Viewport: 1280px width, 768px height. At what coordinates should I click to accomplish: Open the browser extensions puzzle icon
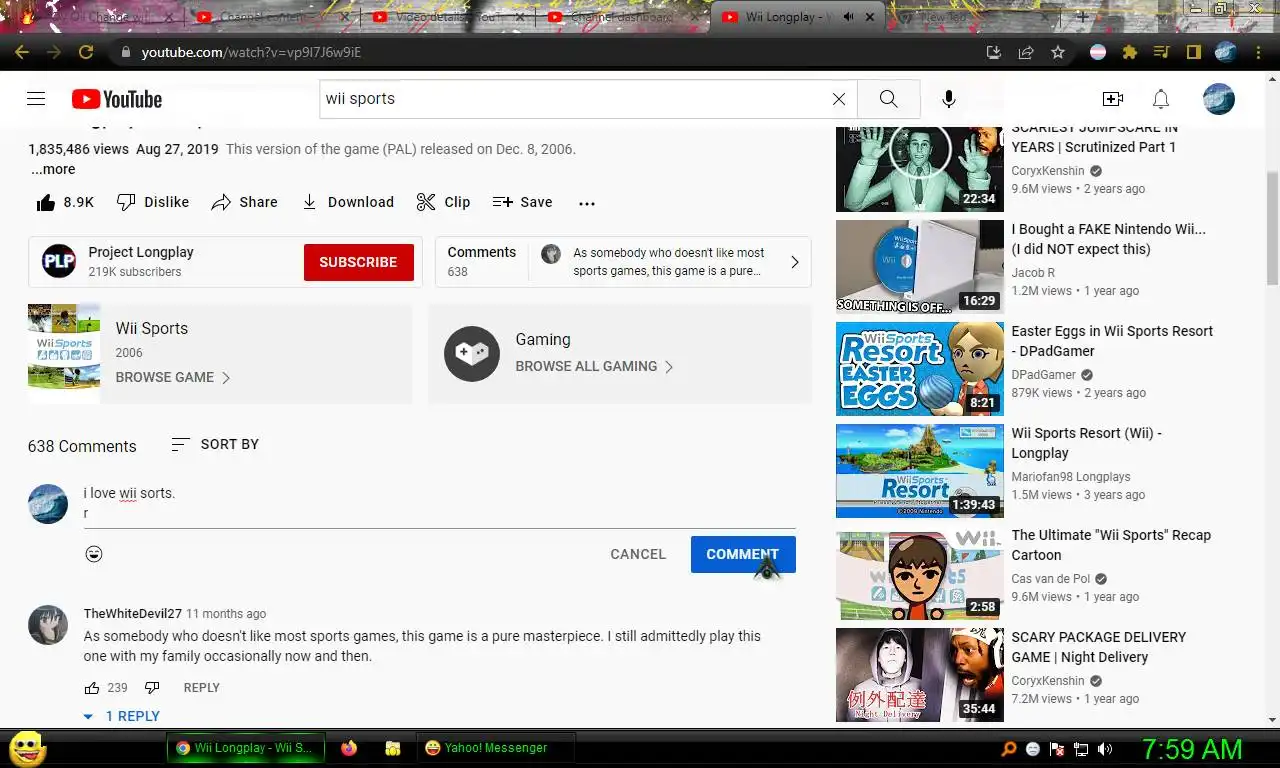tap(1130, 52)
